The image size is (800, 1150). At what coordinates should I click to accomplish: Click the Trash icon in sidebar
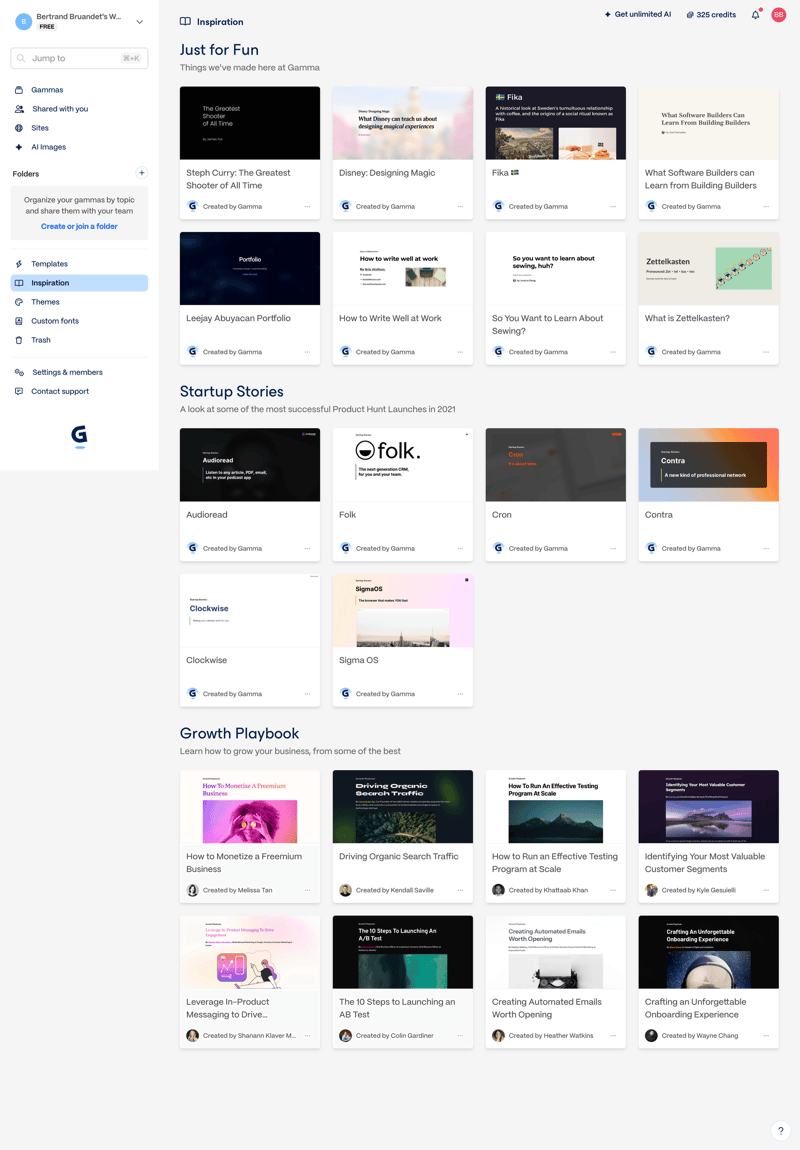point(19,340)
